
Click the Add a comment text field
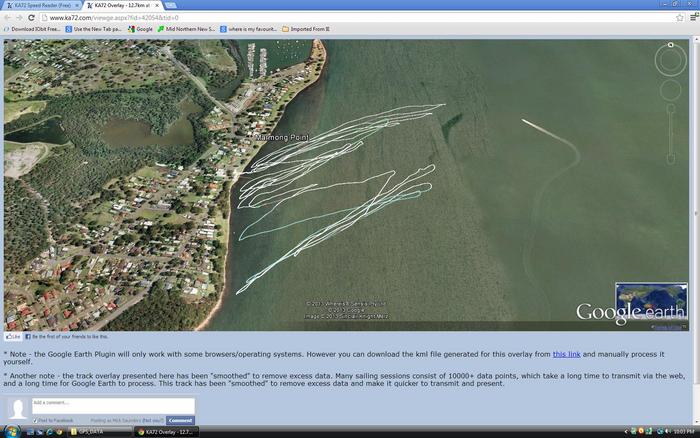(x=112, y=405)
